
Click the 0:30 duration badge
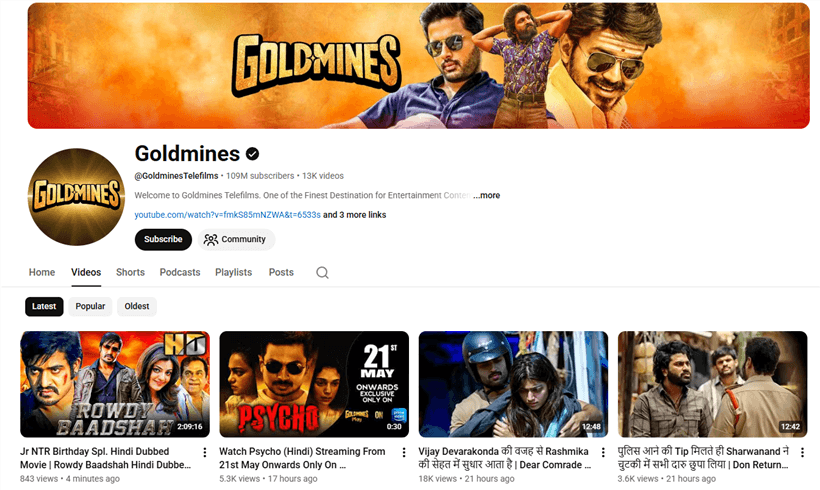394,427
